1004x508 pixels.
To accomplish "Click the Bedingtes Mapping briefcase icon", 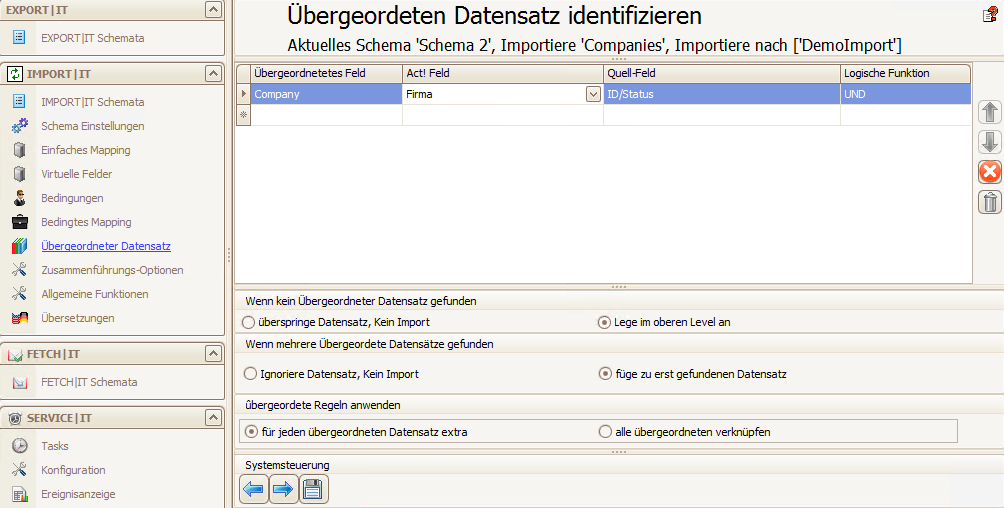I will [20, 222].
